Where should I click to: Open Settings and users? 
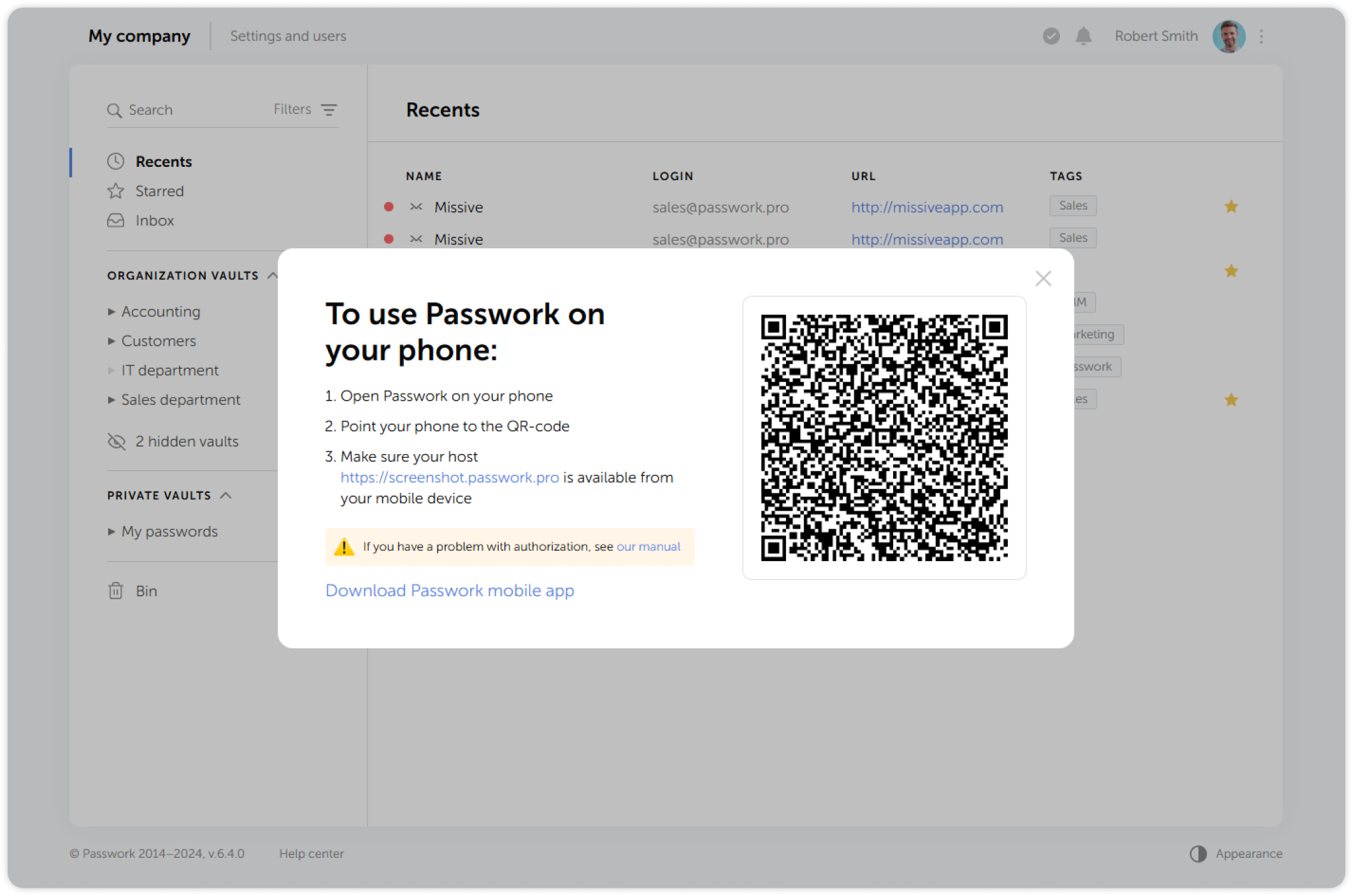coord(288,36)
